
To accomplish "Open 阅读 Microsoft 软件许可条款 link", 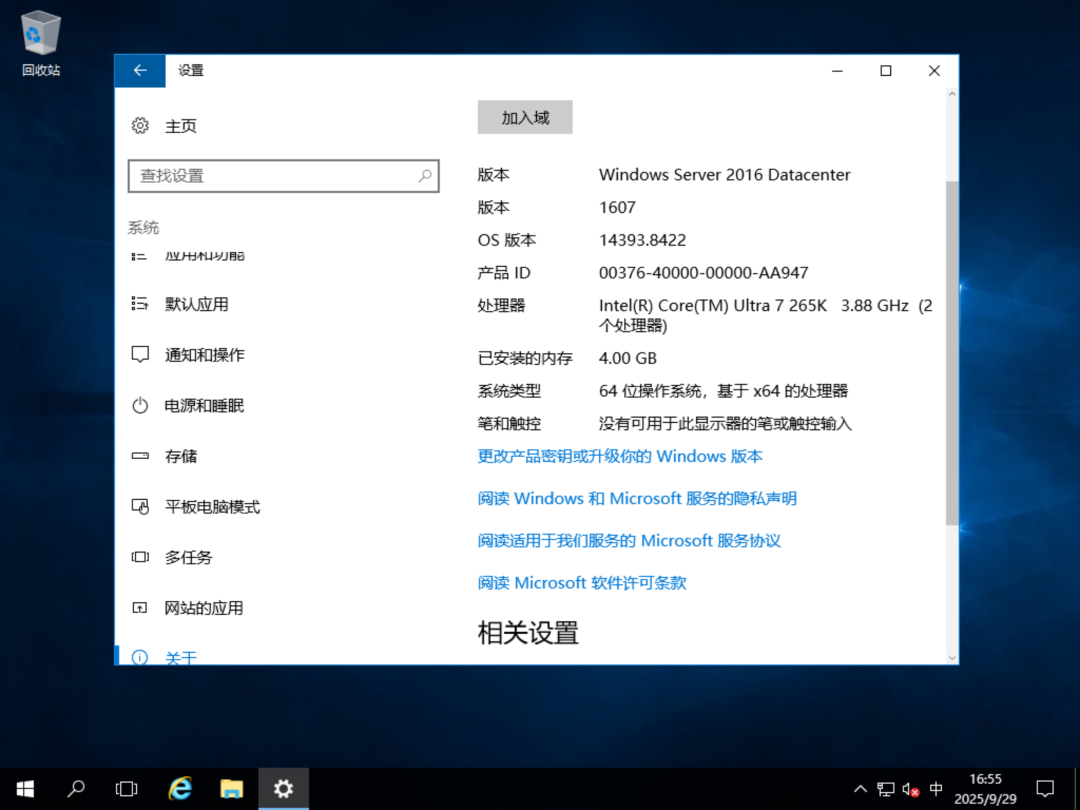I will click(x=582, y=583).
